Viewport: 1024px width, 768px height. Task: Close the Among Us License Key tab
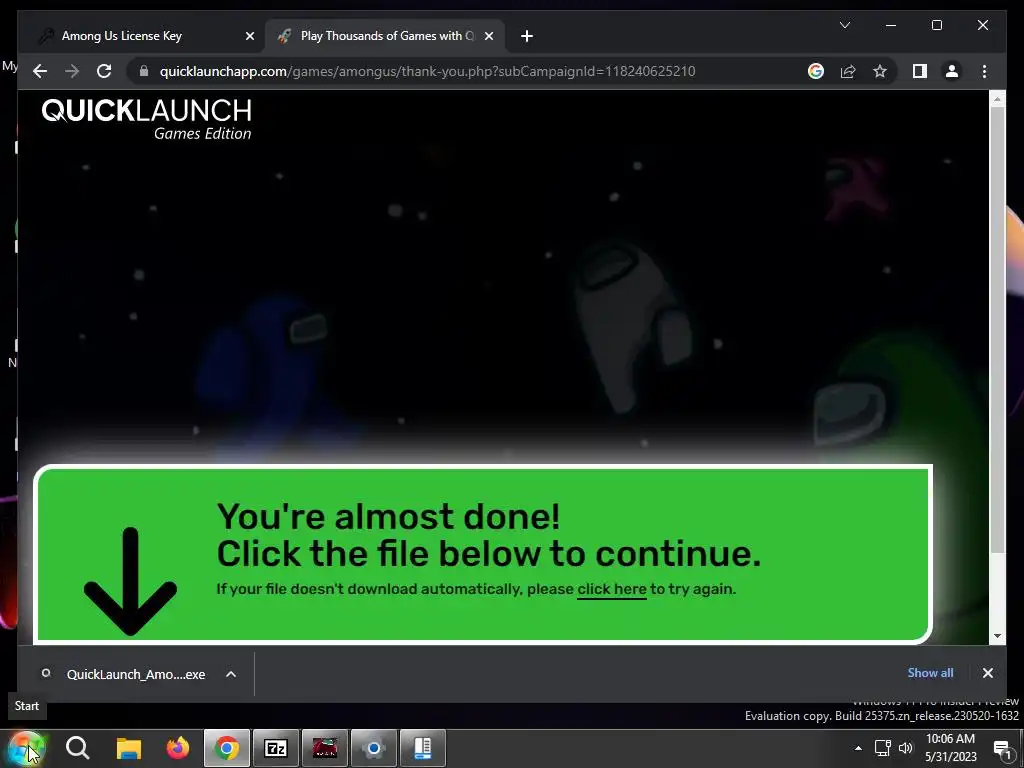click(249, 36)
